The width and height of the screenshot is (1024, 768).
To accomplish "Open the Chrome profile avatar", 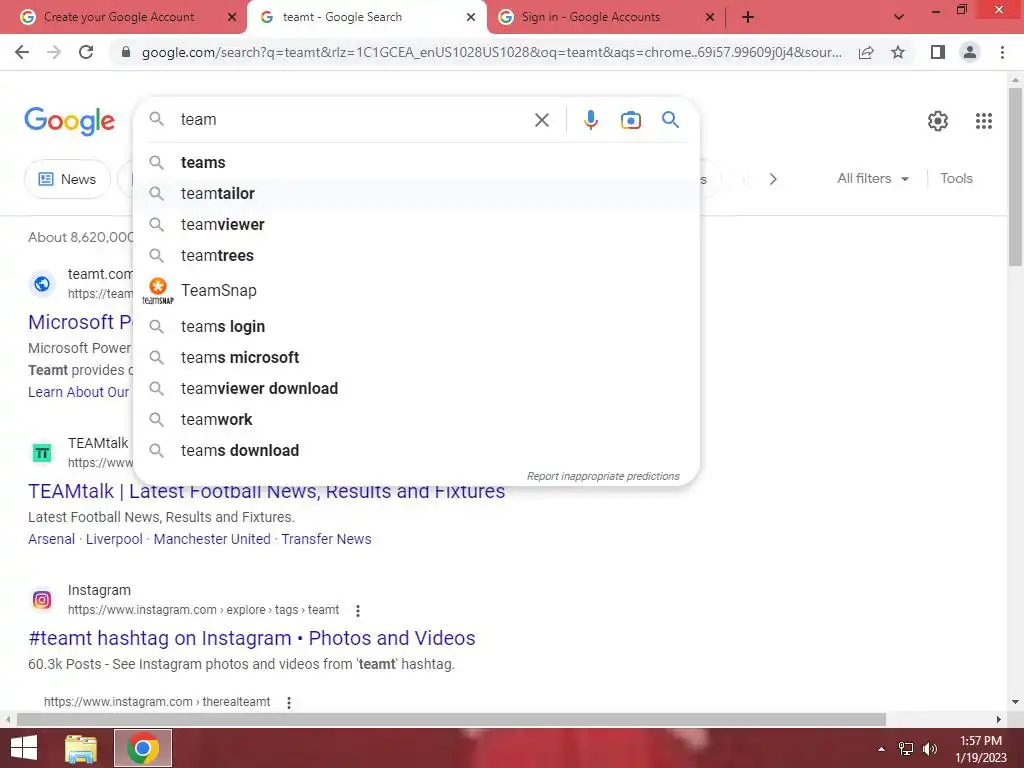I will click(970, 52).
